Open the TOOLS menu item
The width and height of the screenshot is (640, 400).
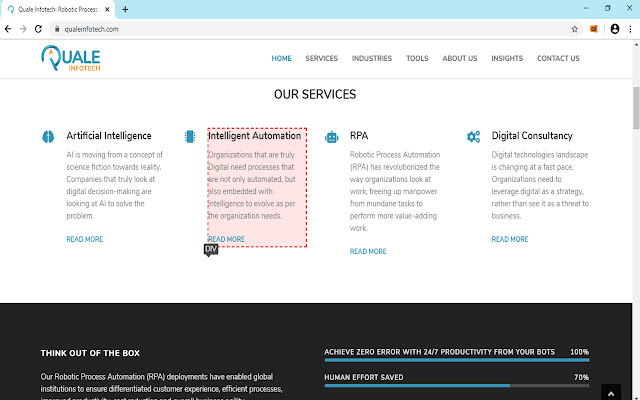(417, 58)
